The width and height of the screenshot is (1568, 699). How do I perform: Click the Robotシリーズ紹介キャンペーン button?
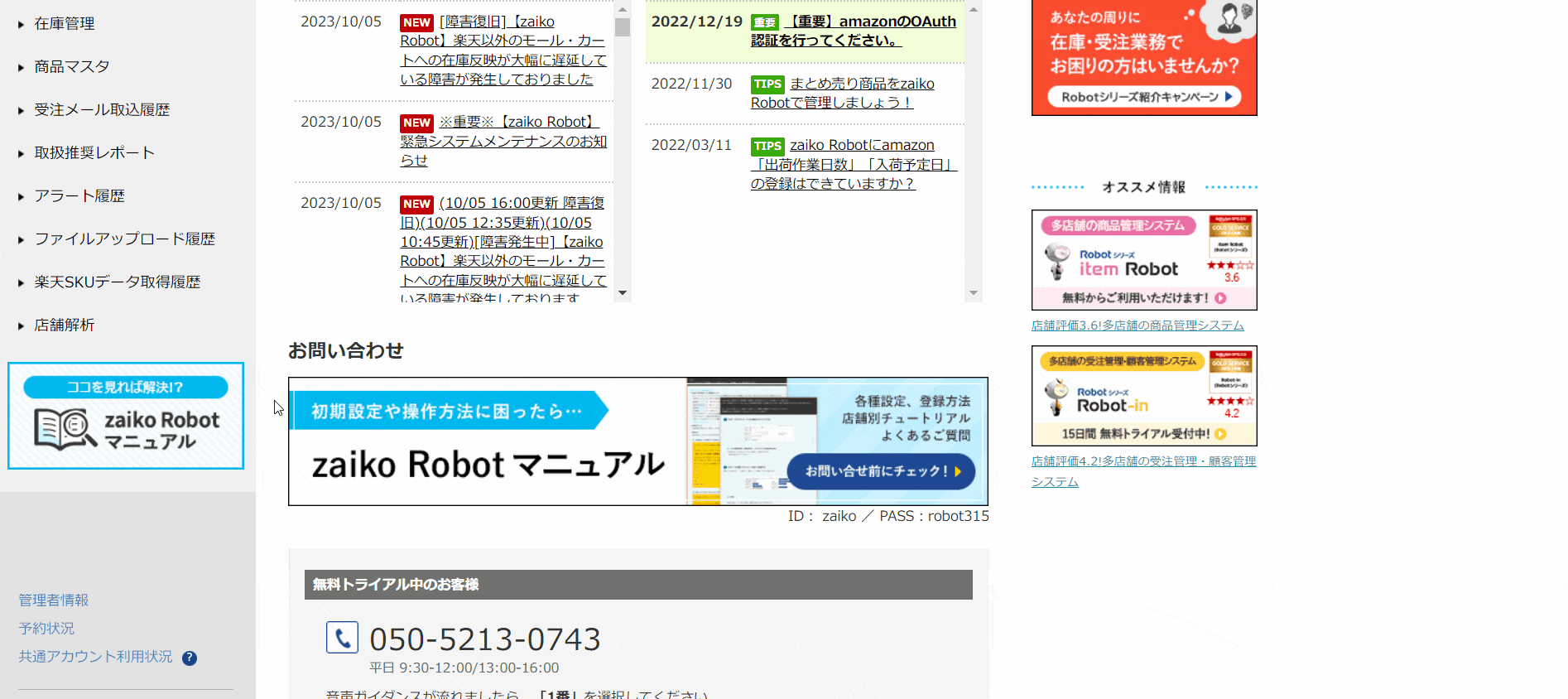pos(1144,97)
